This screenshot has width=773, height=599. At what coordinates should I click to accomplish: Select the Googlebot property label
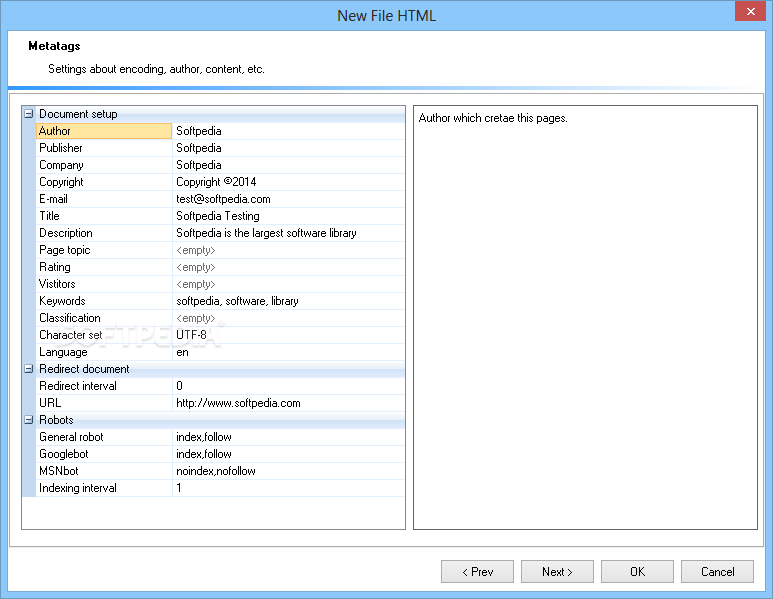click(104, 454)
